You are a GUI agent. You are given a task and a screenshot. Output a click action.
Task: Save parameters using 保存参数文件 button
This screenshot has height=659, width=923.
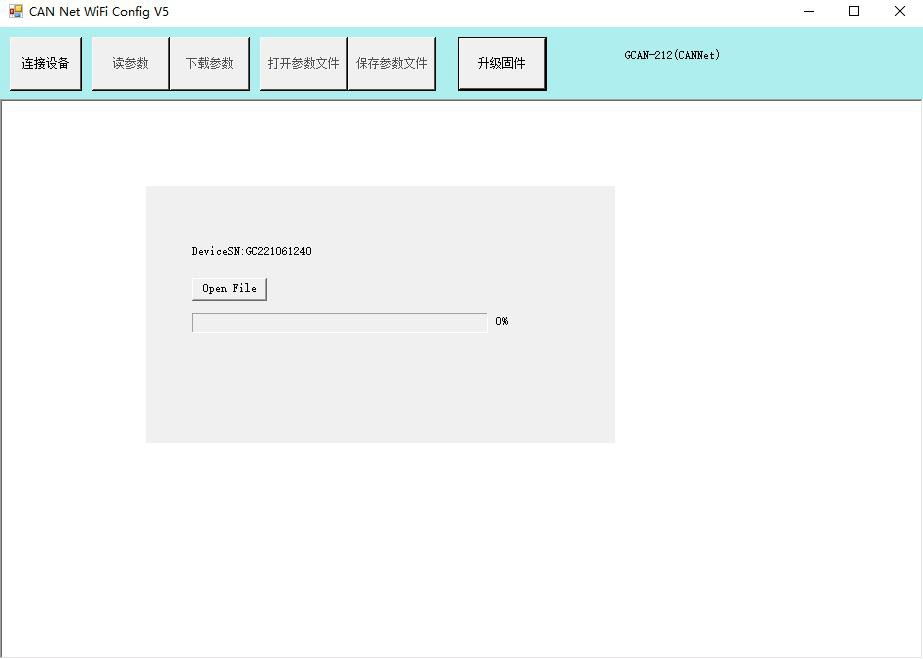tap(391, 63)
